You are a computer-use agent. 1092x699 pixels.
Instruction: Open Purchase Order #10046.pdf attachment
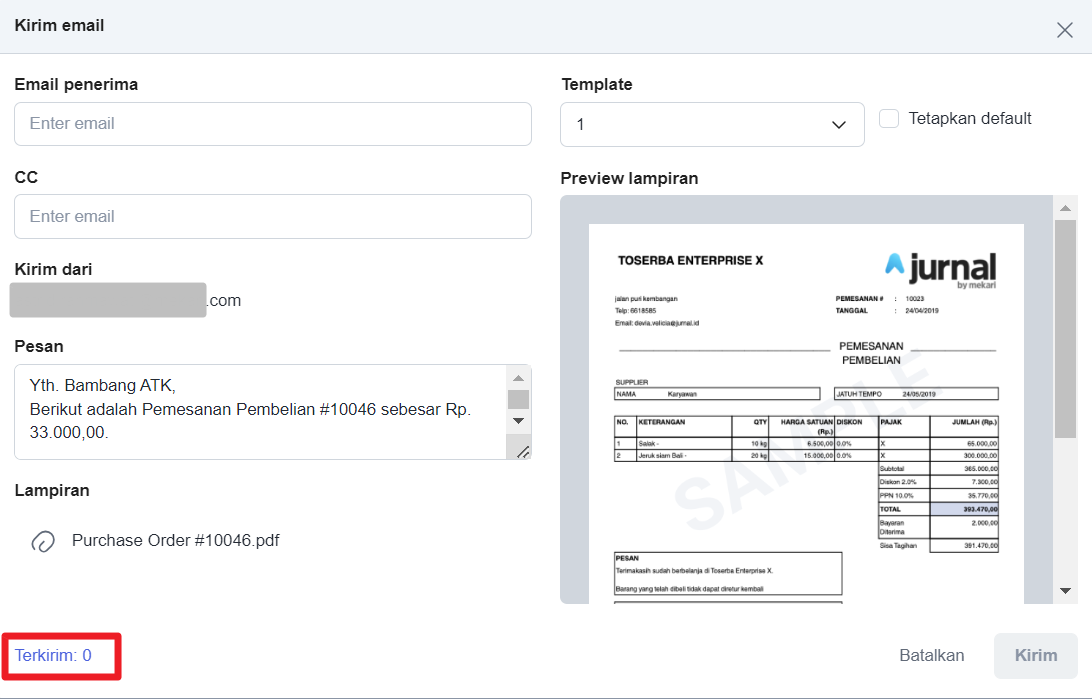point(175,541)
